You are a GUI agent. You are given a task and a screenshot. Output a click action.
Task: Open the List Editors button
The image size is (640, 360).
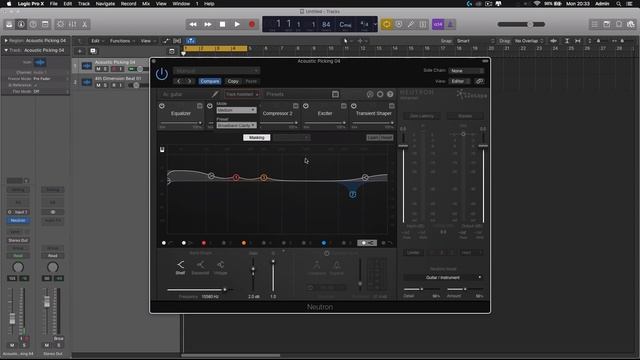[x=595, y=24]
